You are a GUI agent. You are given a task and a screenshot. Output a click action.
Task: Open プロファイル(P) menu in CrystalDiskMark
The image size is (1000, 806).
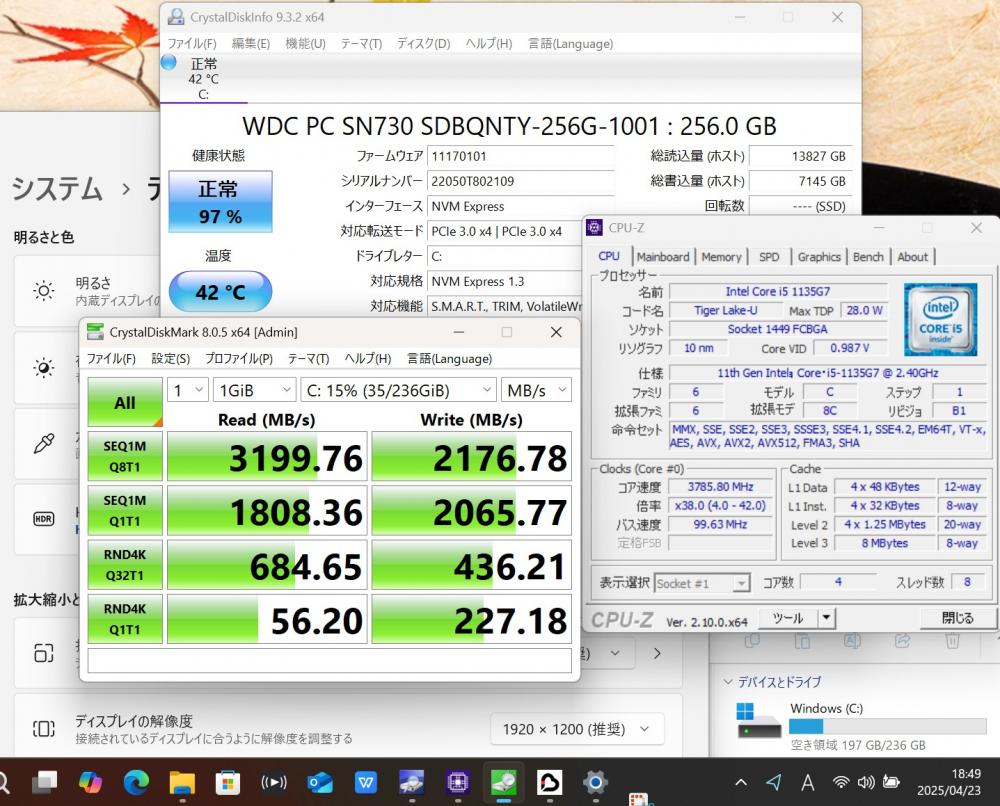click(239, 358)
